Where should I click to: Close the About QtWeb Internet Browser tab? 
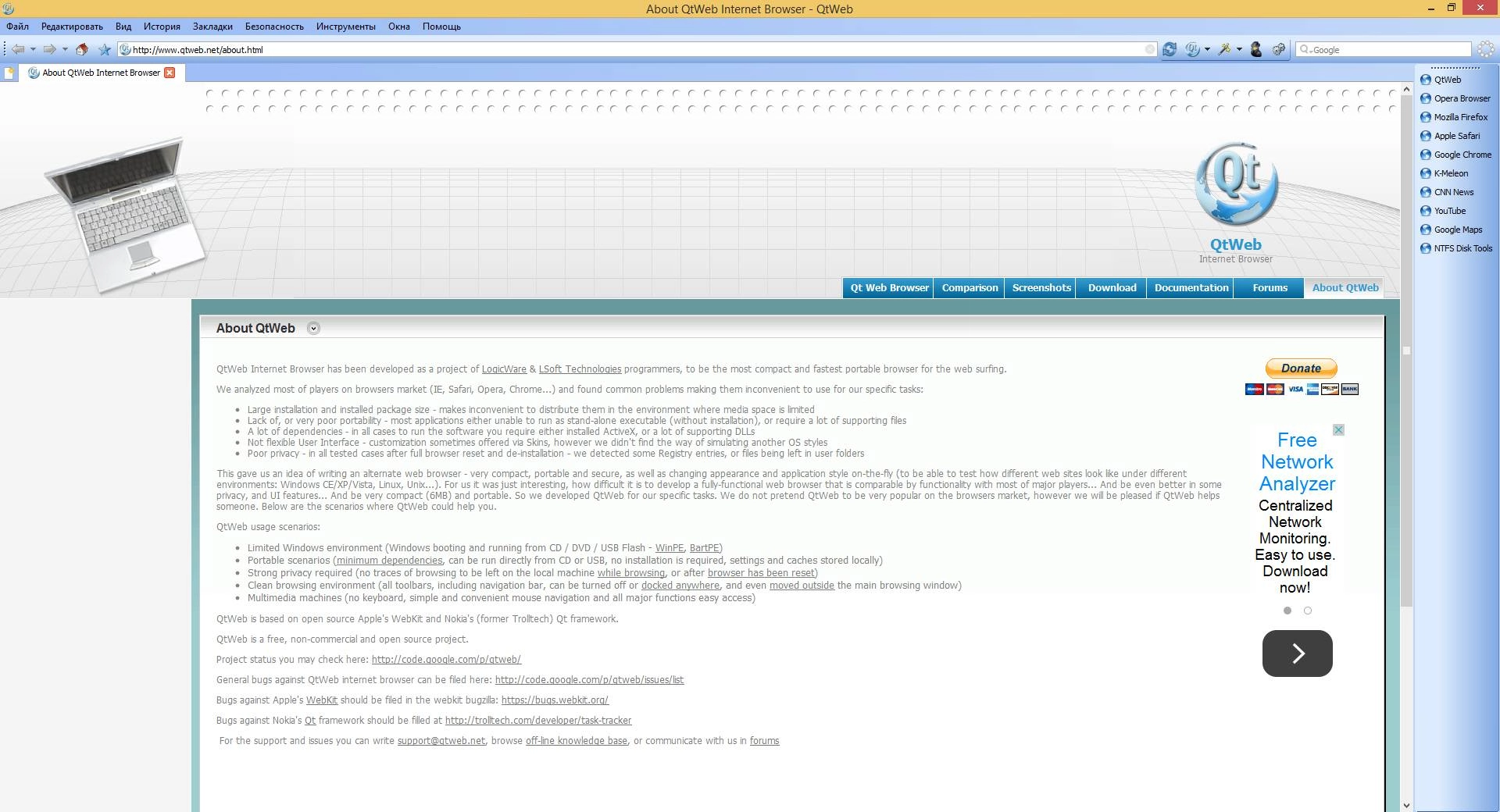170,73
